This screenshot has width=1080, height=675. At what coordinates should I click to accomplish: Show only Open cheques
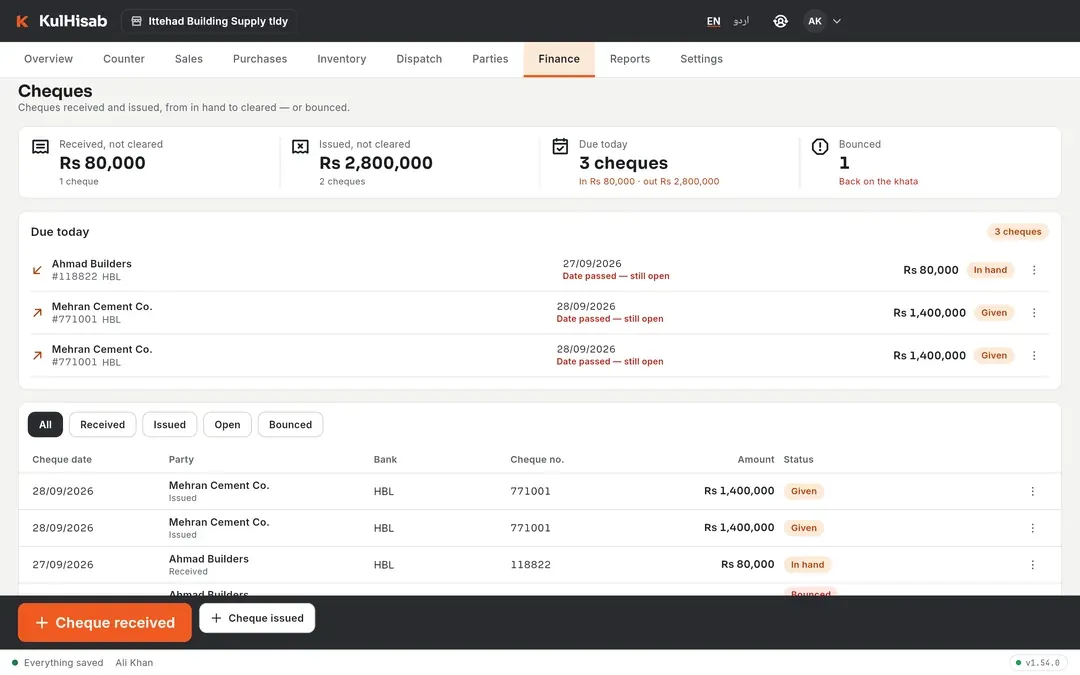click(x=227, y=424)
